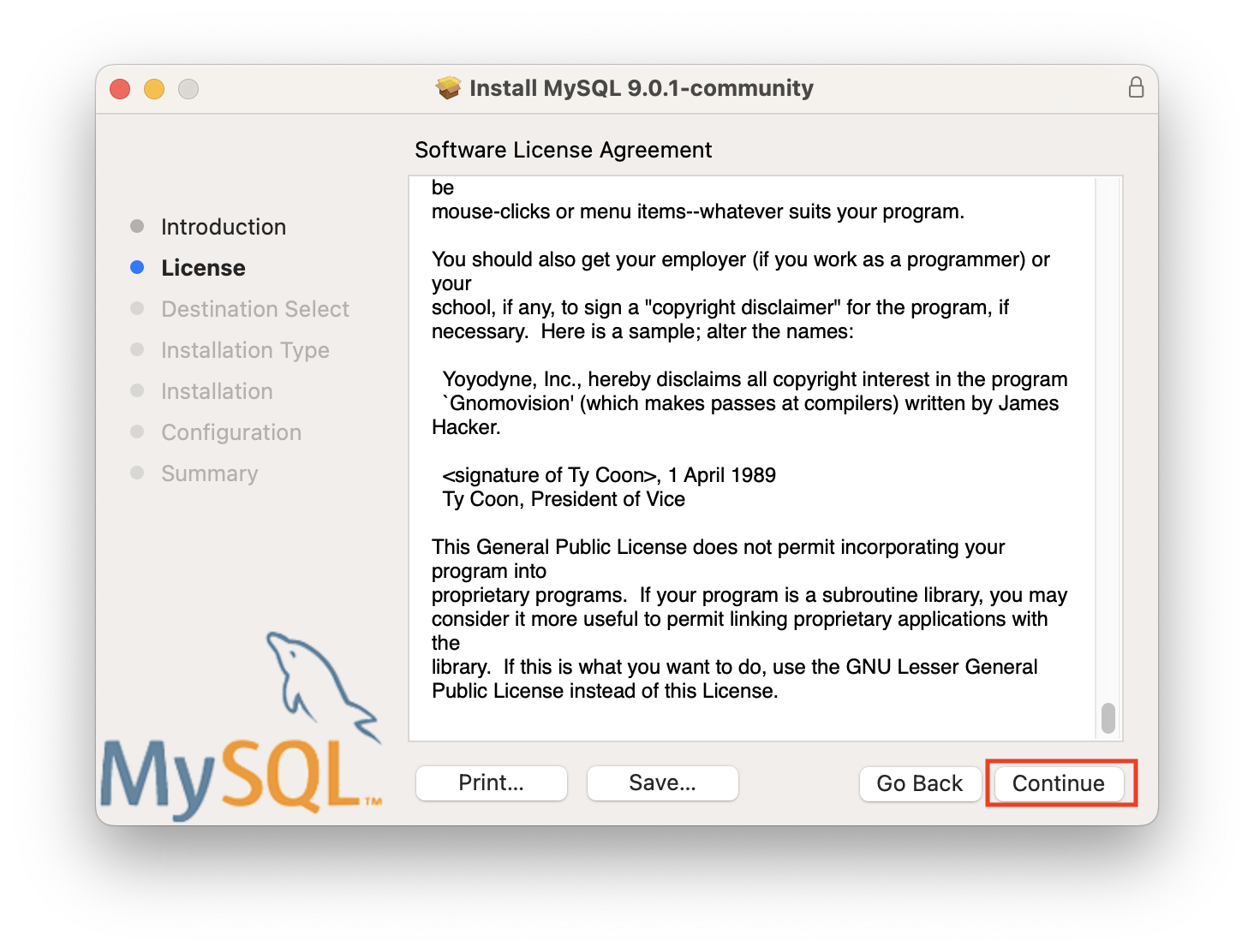Viewport: 1254px width, 952px height.
Task: Minimize the window with the yellow button
Action: (154, 89)
